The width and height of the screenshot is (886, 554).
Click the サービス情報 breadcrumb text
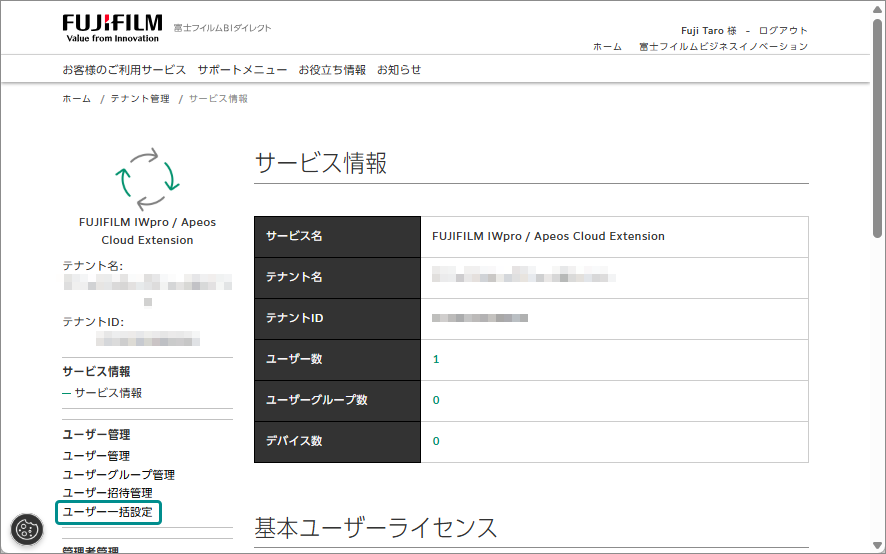pos(218,98)
